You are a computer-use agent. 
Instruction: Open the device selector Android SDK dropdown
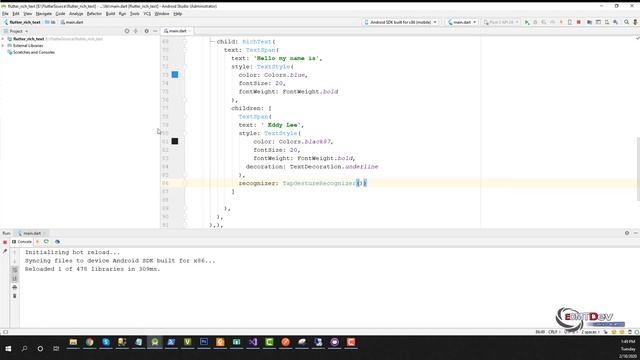400,22
